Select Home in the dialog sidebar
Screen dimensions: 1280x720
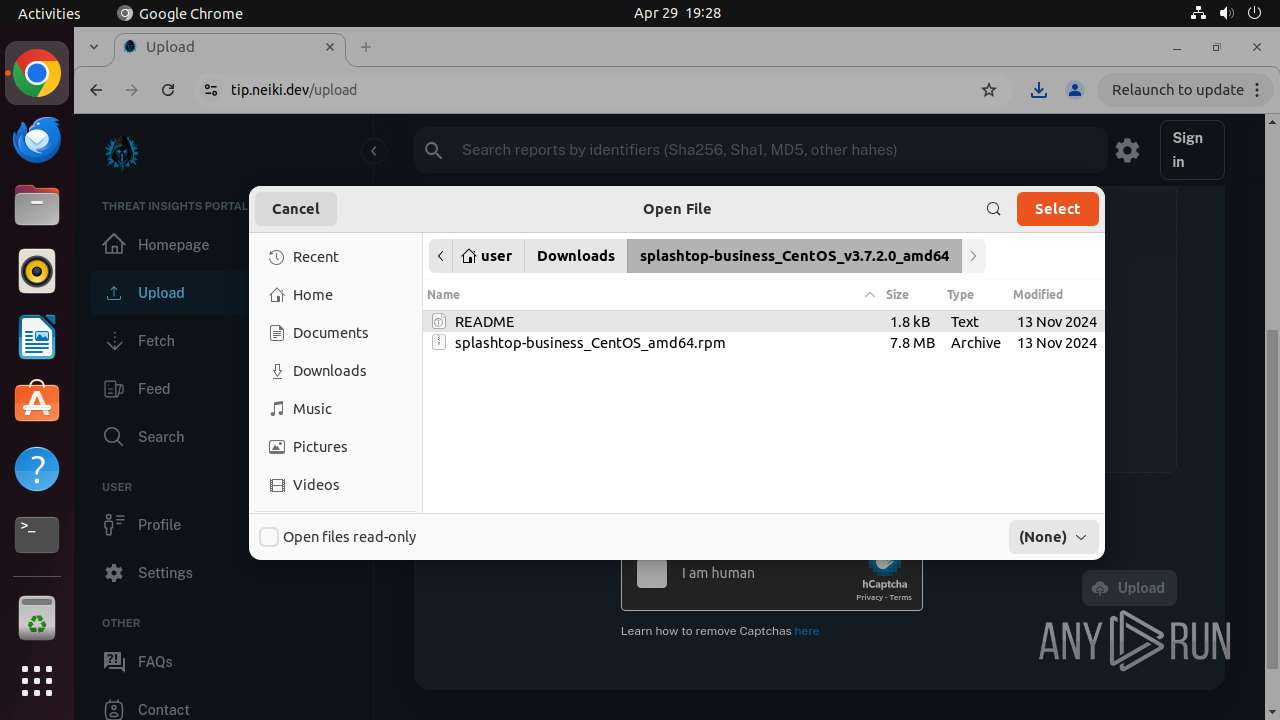(x=336, y=295)
